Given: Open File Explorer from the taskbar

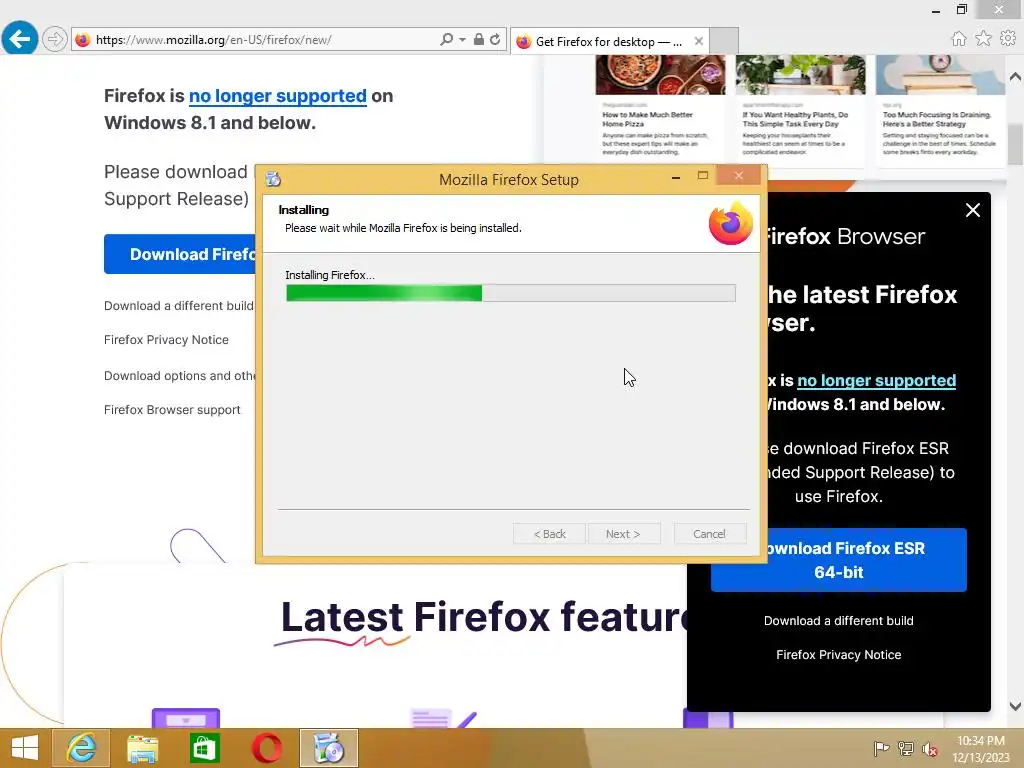Looking at the screenshot, I should [142, 748].
